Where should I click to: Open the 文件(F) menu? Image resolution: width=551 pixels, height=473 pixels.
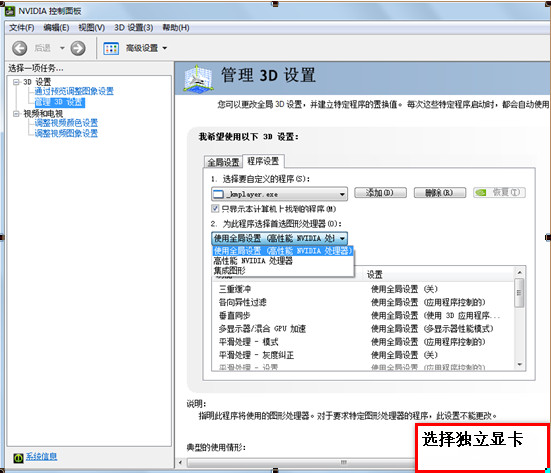[21, 27]
